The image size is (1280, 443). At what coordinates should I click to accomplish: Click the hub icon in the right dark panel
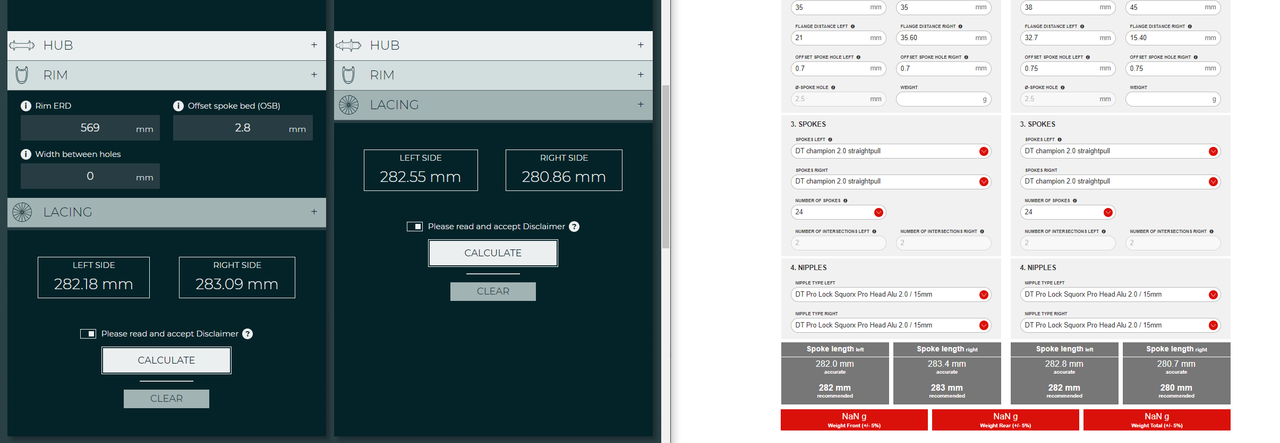[348, 45]
